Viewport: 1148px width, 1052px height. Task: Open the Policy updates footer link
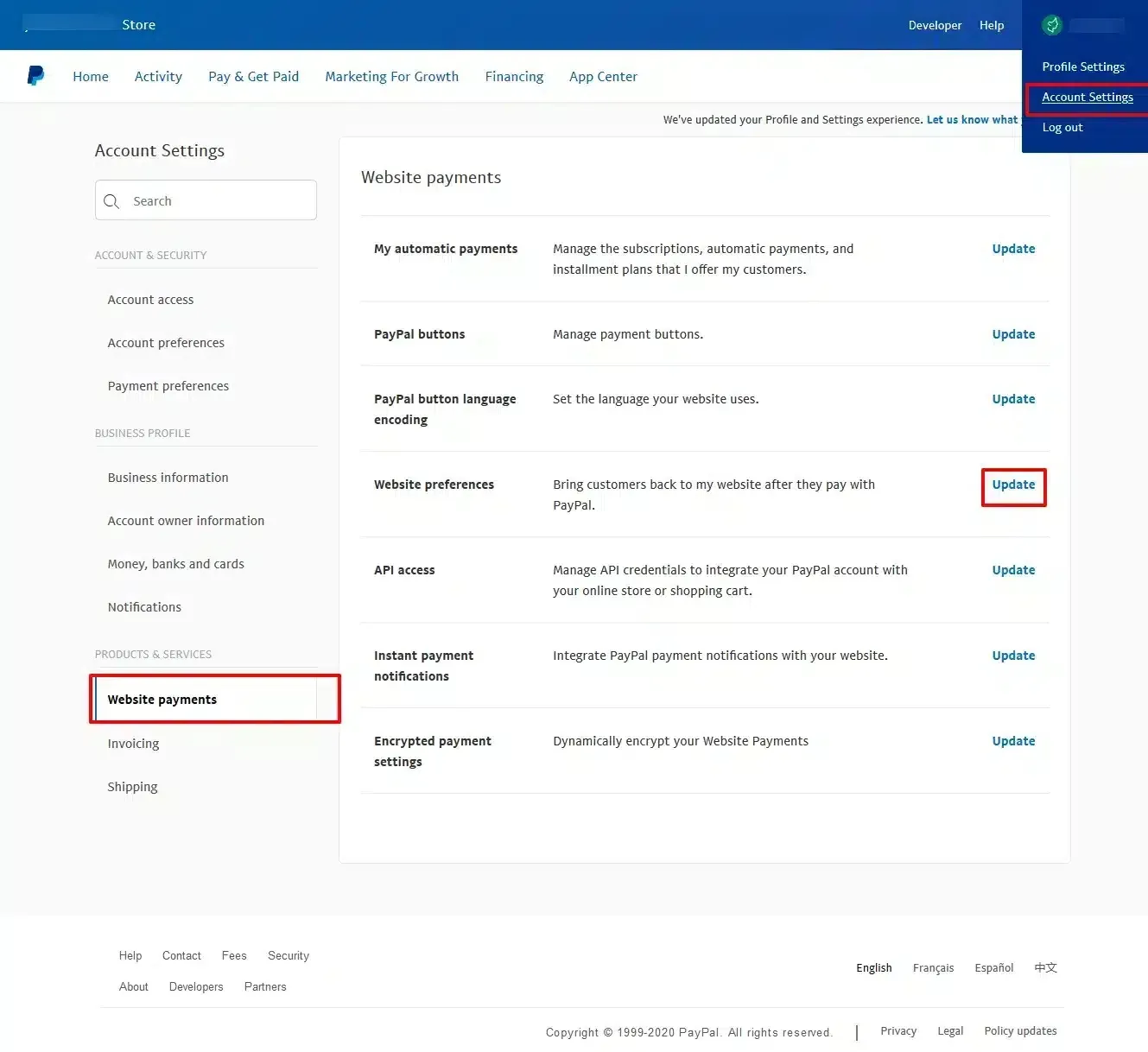[x=1020, y=1030]
